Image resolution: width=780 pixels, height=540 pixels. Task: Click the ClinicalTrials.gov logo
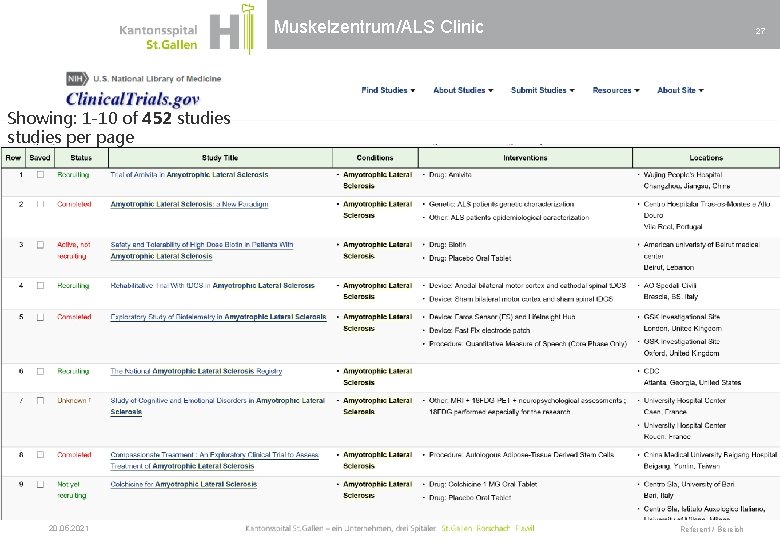(x=132, y=98)
